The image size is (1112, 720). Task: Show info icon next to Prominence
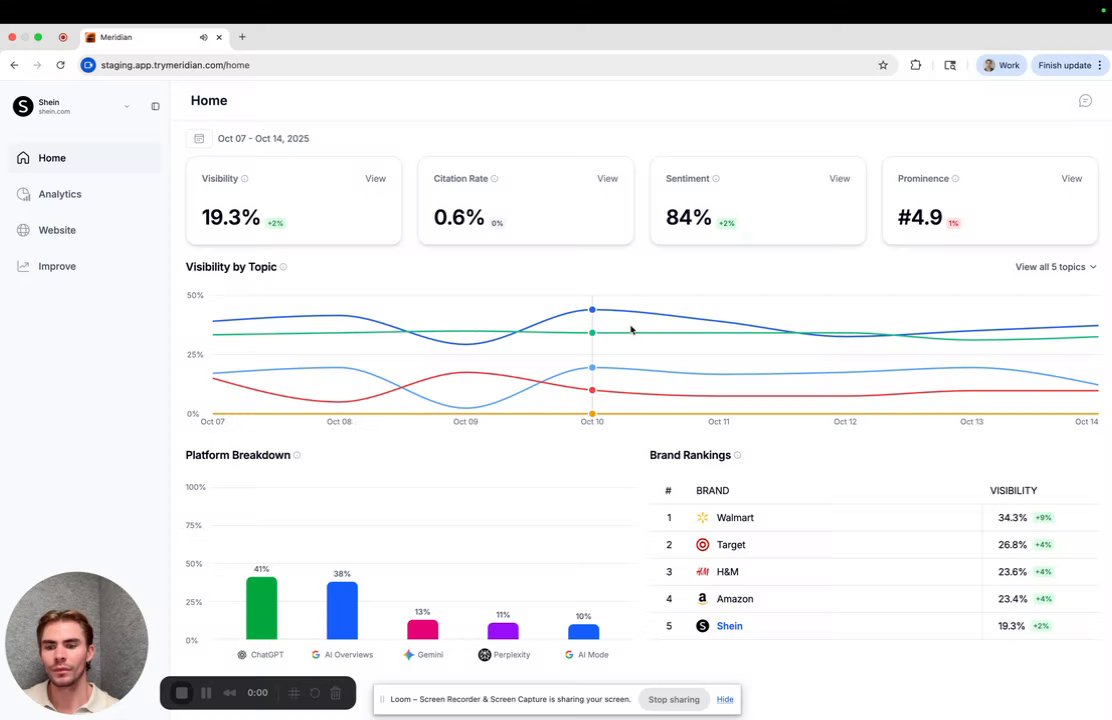(955, 179)
